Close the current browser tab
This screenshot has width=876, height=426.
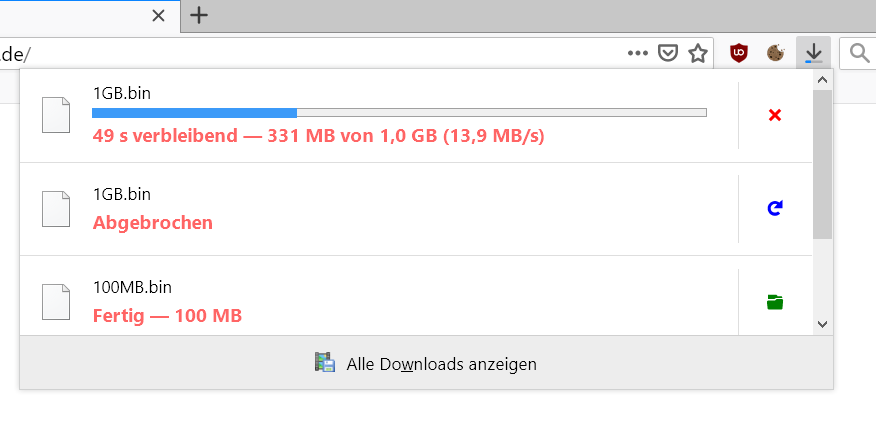pos(157,15)
